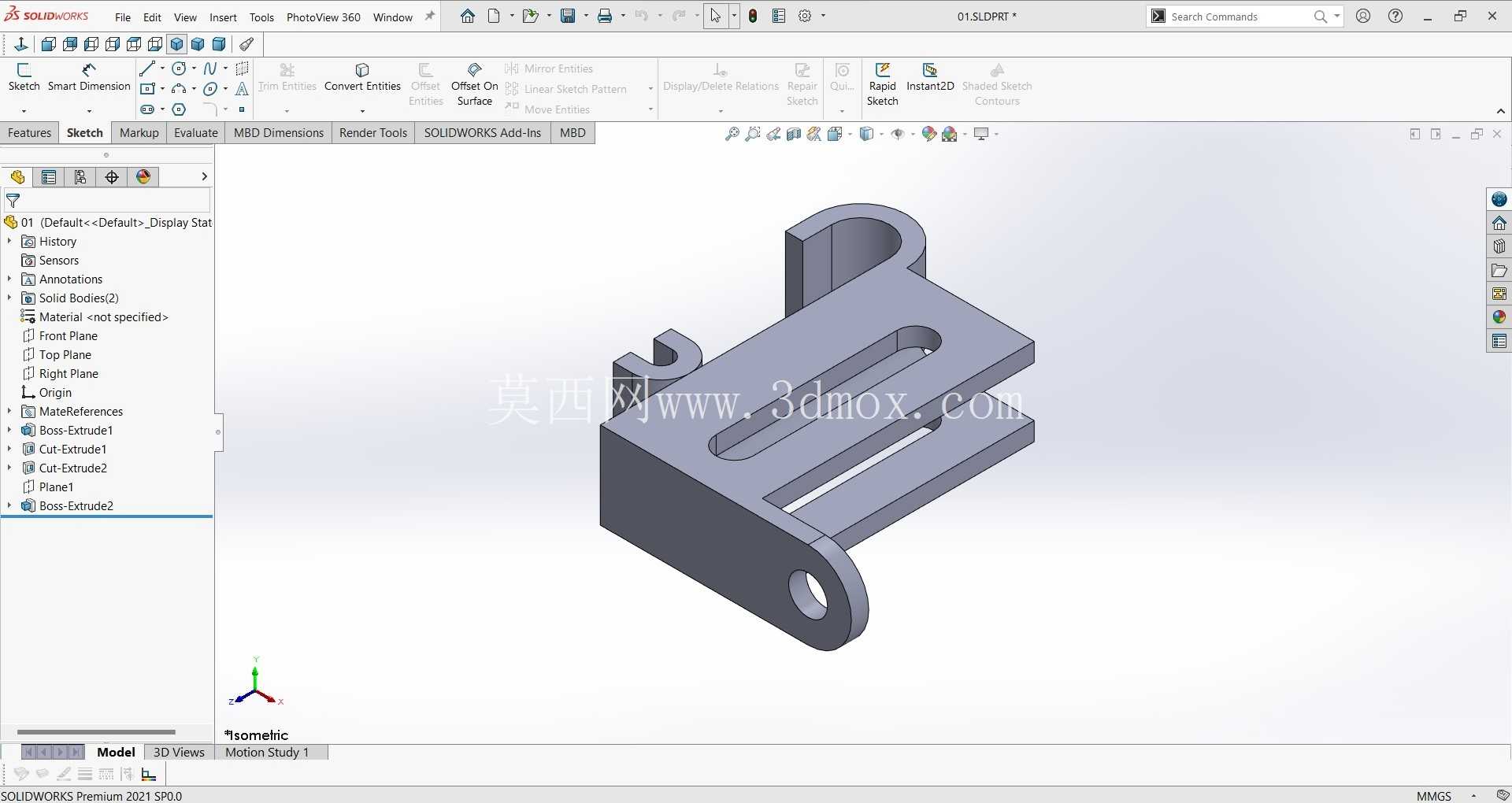Open the Tools menu

coord(261,17)
